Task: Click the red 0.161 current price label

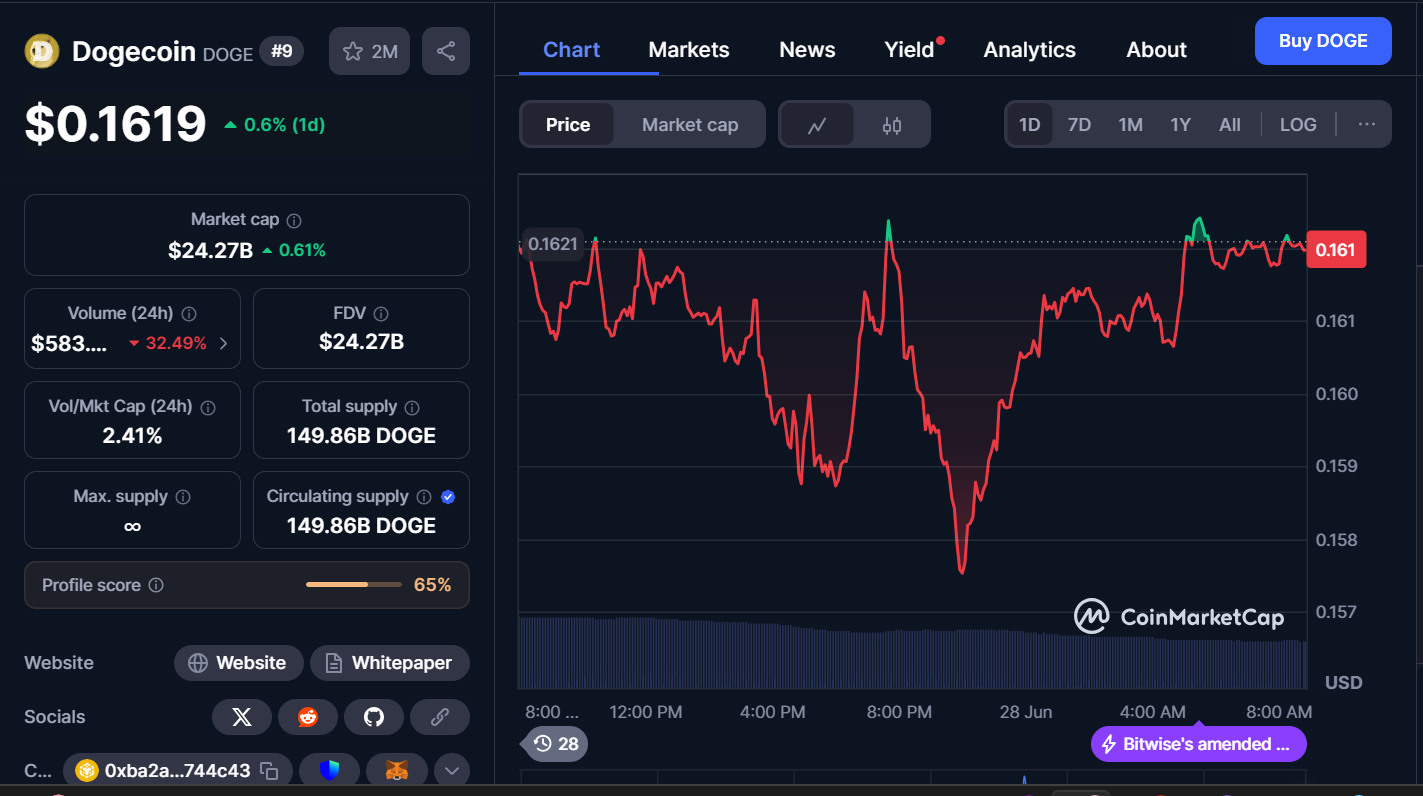Action: (1336, 249)
